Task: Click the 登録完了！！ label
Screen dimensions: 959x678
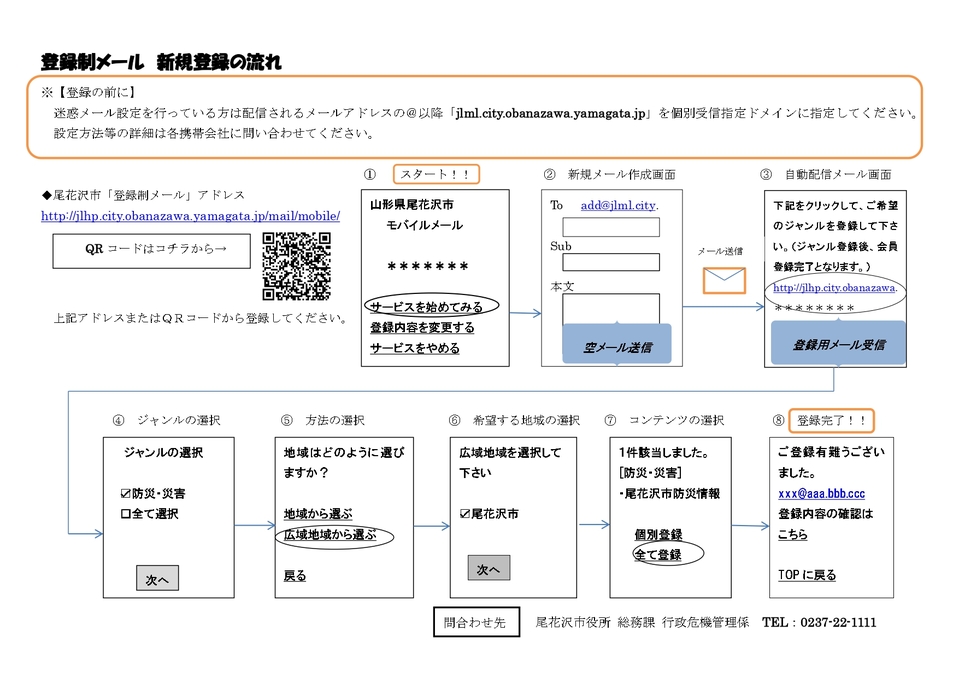Action: click(832, 420)
